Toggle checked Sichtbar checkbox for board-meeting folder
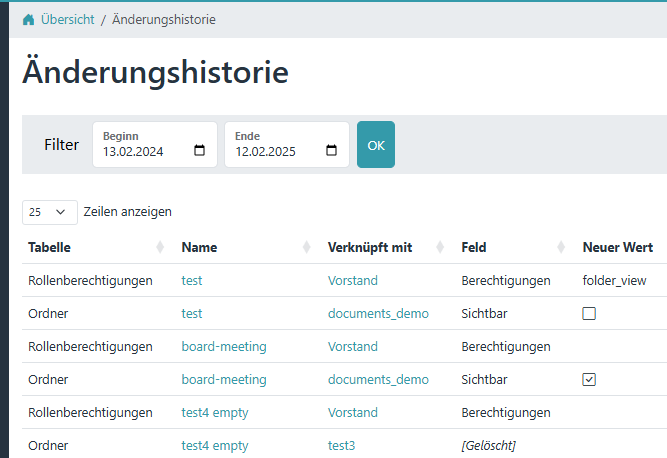Screen dimensions: 667x458 [x=589, y=379]
